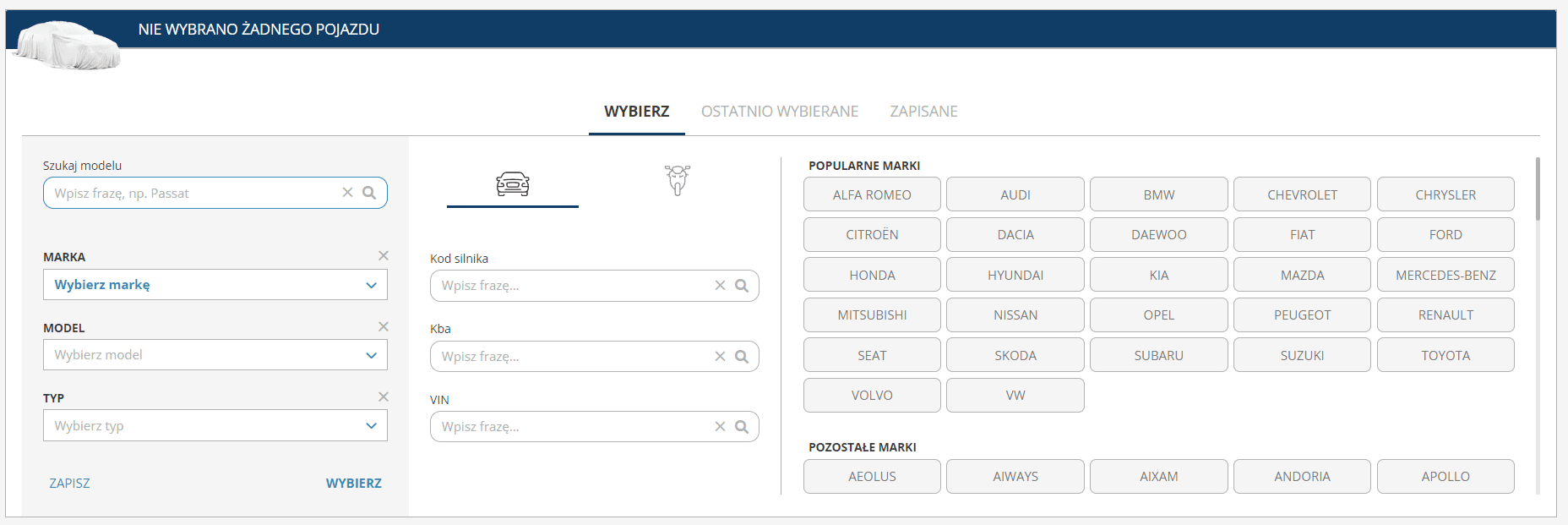This screenshot has height=525, width=1568.
Task: Select AIXAM under Pozostałe marki
Action: coord(1159,476)
